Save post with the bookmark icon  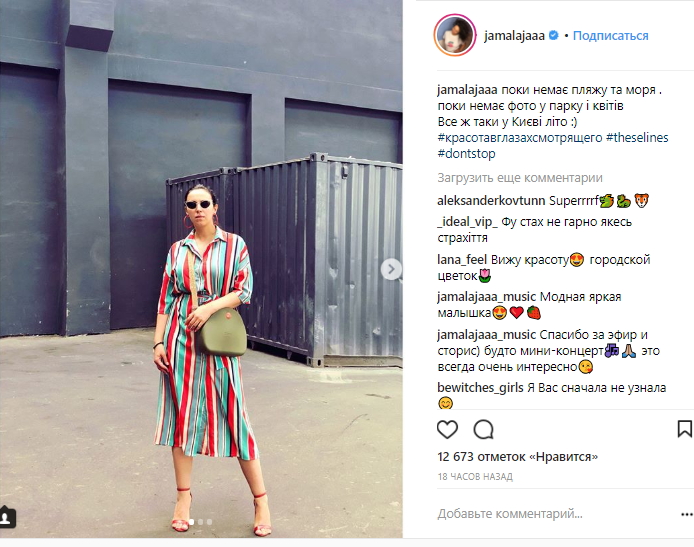pos(685,429)
